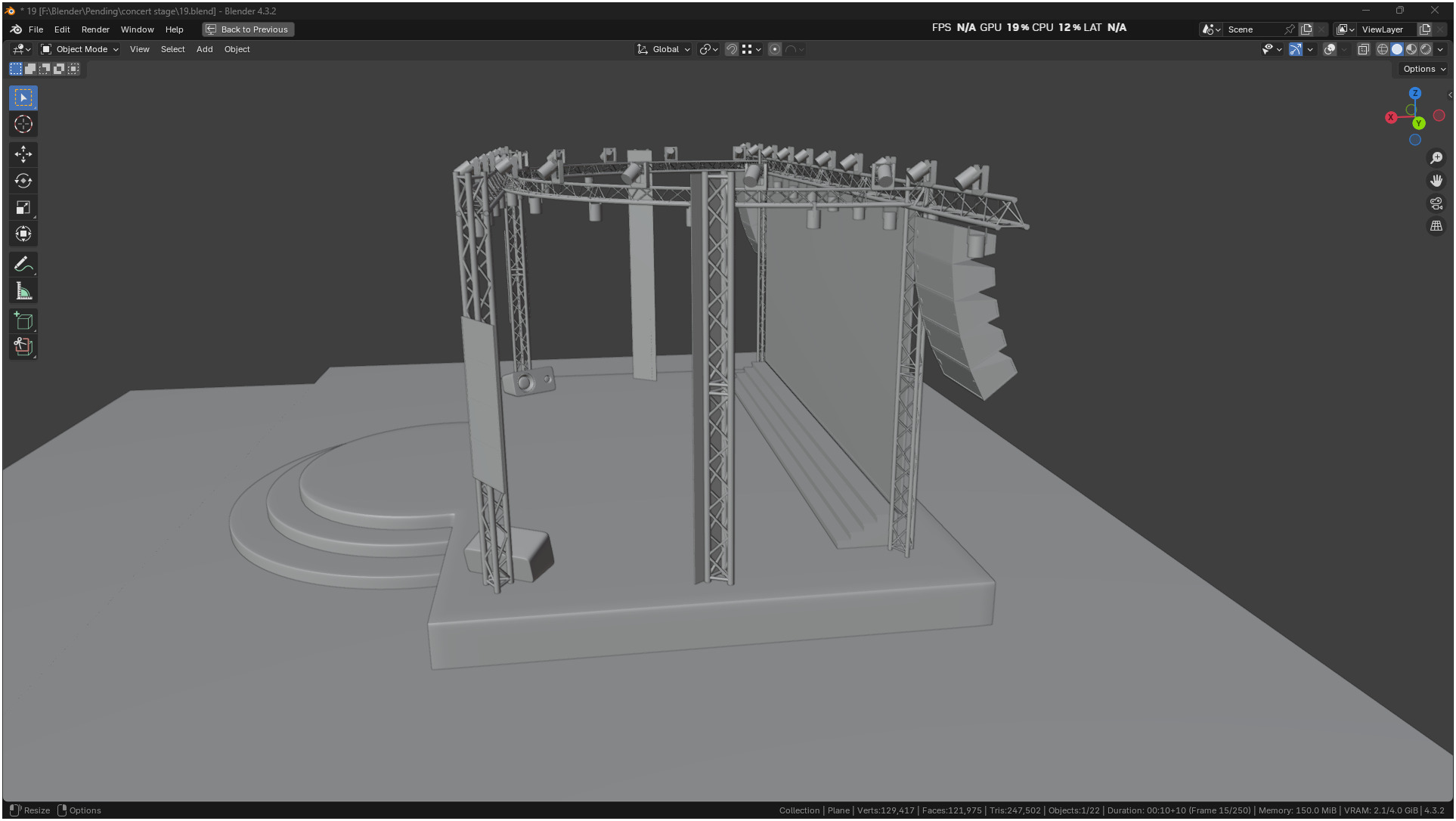Open the Render menu
The image size is (1456, 821).
click(95, 29)
